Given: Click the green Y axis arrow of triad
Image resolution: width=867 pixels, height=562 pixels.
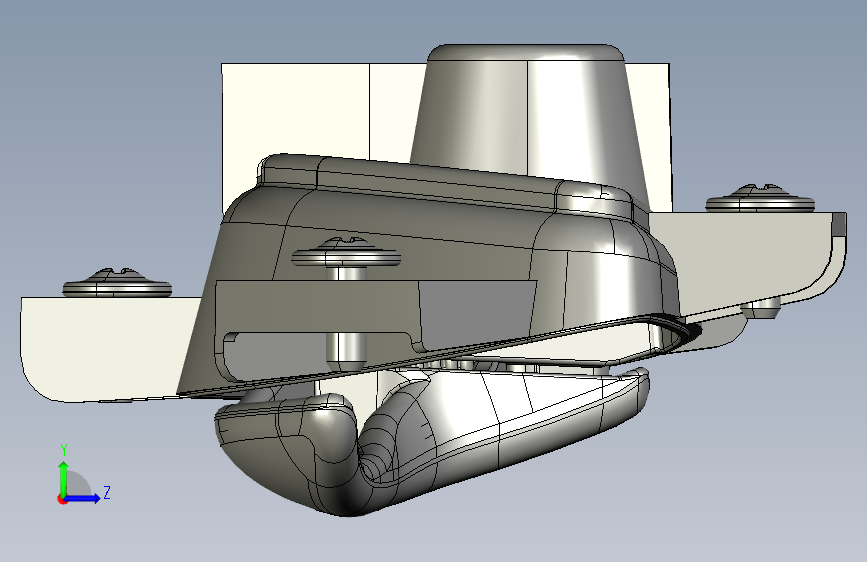Looking at the screenshot, I should pos(64,477).
